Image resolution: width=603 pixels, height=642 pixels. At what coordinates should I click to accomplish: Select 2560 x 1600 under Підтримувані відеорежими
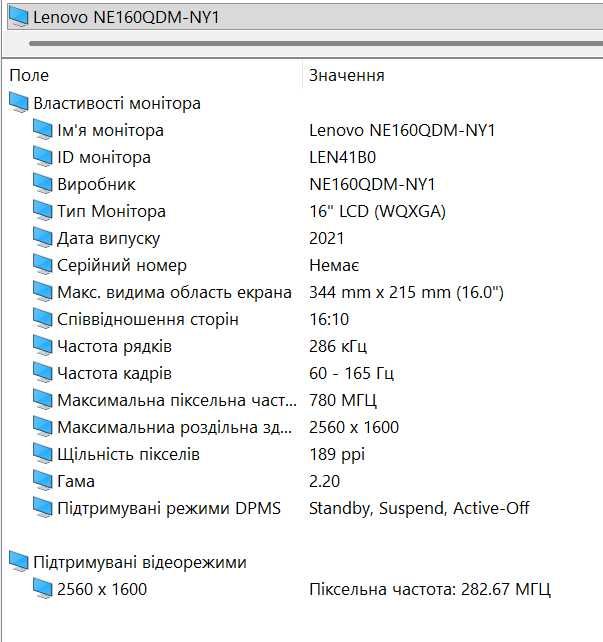coord(102,589)
